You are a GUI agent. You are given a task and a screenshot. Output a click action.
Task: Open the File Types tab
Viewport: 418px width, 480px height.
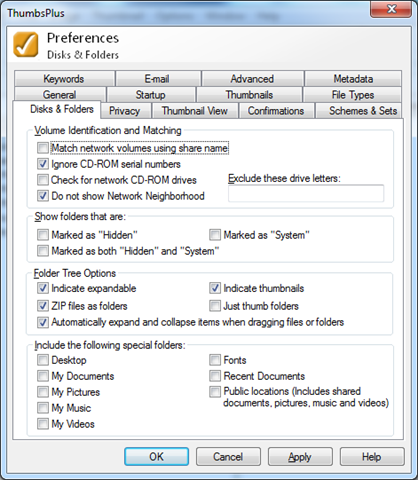(352, 95)
